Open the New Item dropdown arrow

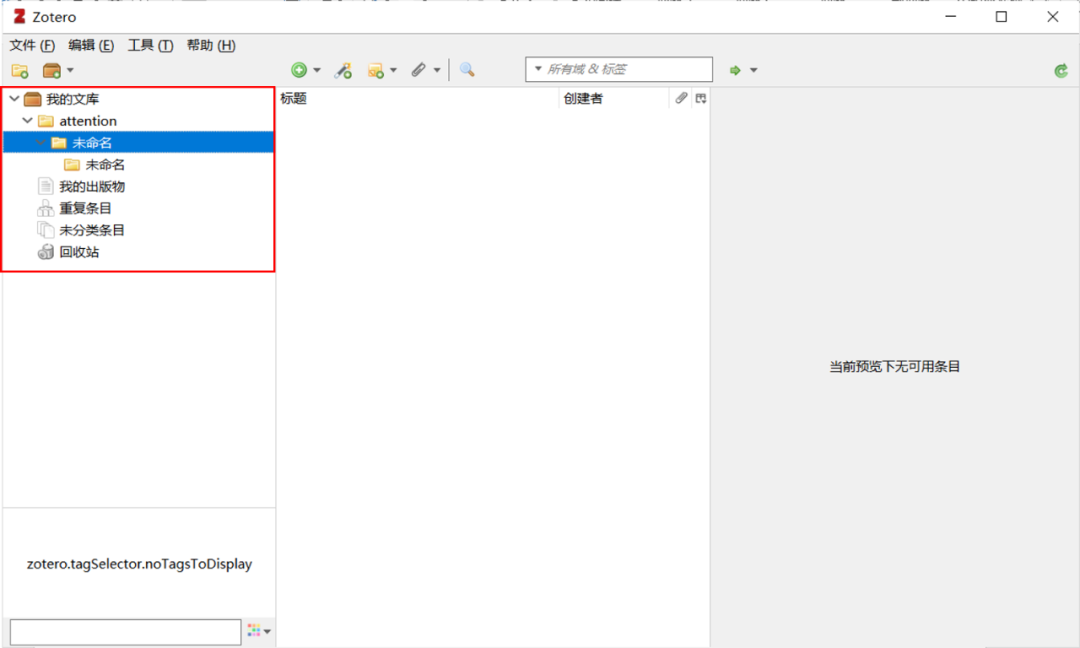pyautogui.click(x=317, y=70)
